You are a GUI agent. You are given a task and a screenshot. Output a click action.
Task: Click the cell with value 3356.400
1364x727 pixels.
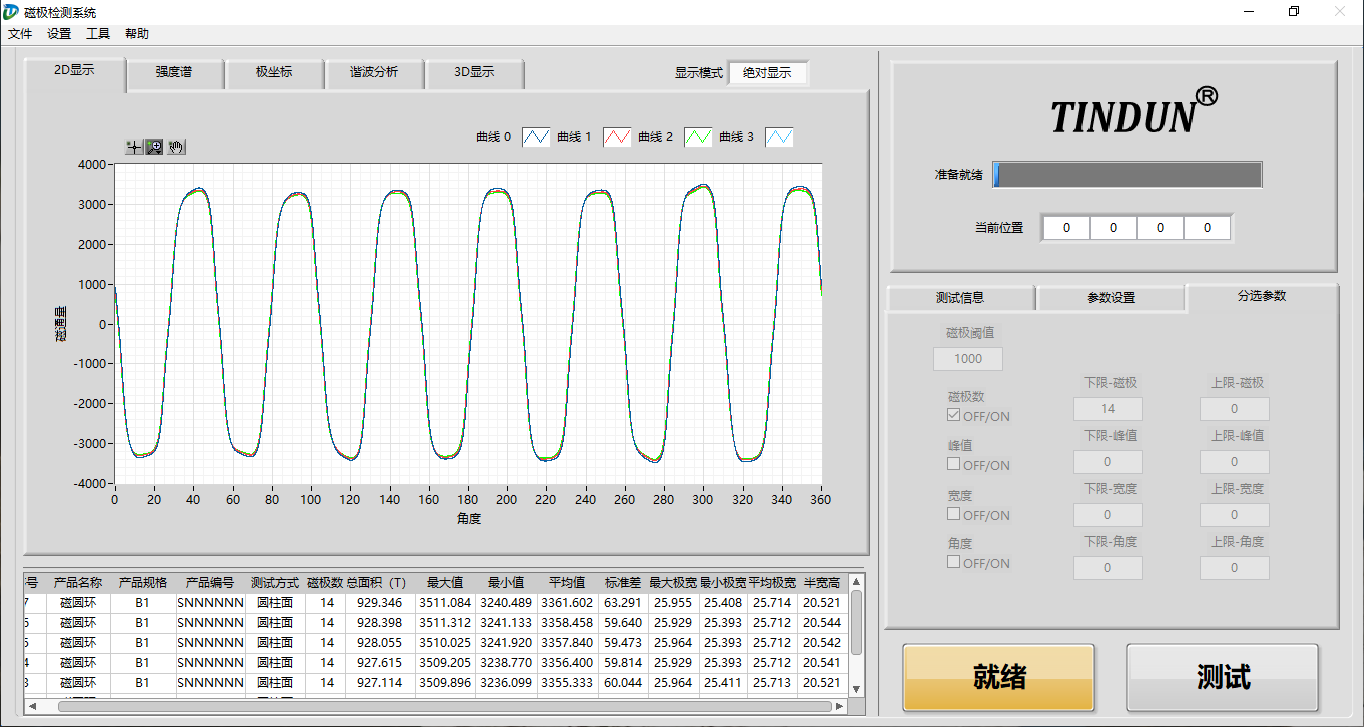pyautogui.click(x=568, y=662)
